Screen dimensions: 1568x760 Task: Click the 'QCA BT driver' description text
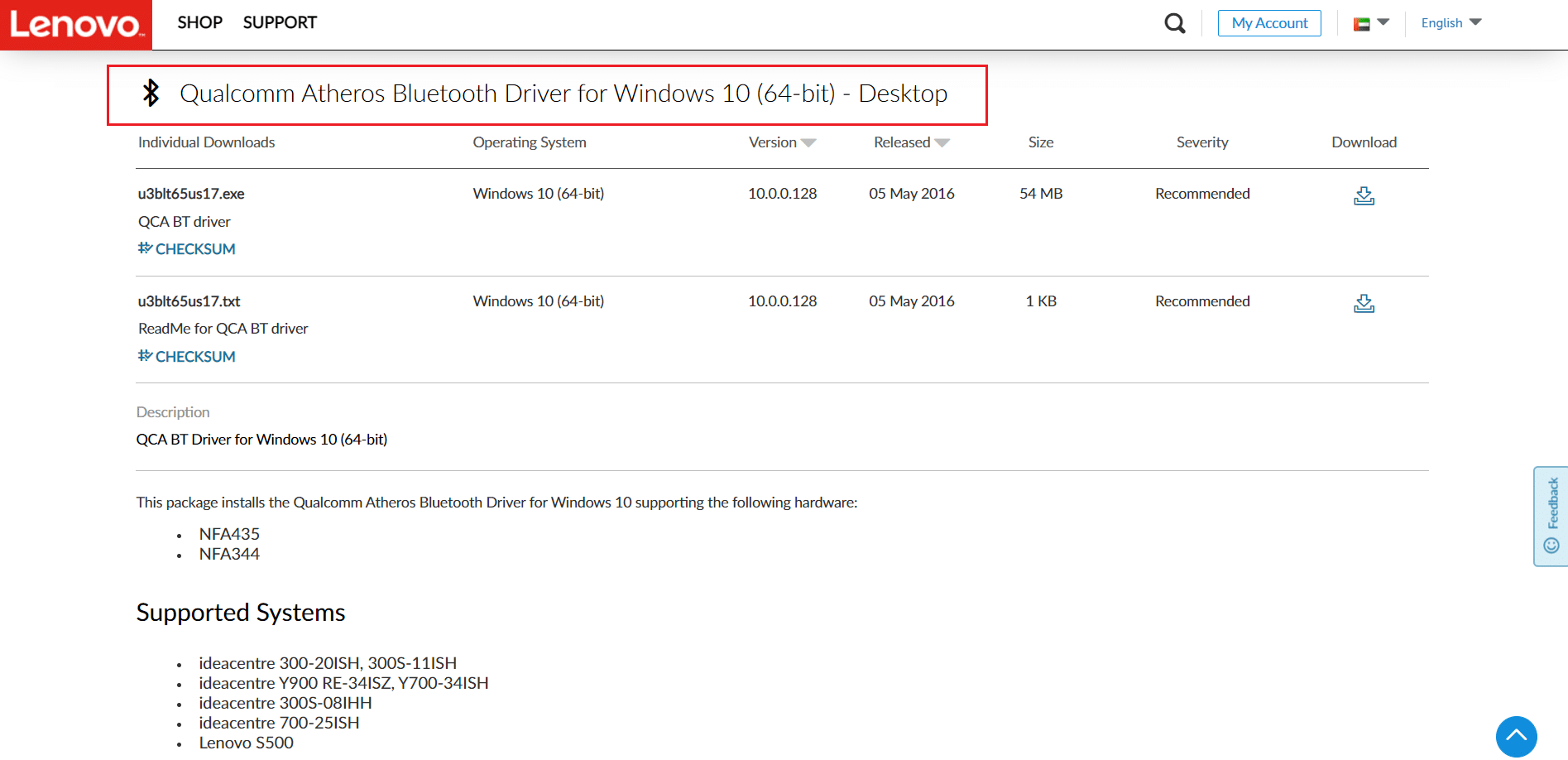[x=184, y=222]
